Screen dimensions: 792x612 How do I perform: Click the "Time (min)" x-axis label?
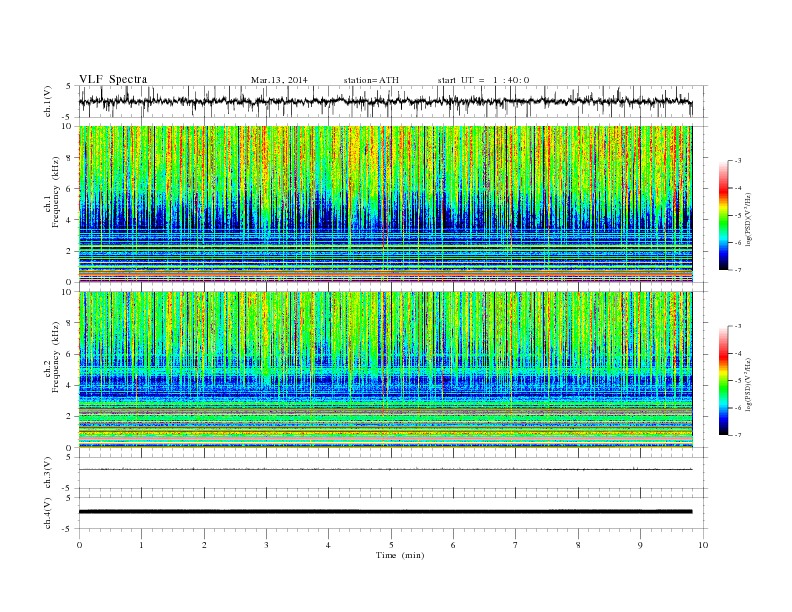tap(400, 555)
